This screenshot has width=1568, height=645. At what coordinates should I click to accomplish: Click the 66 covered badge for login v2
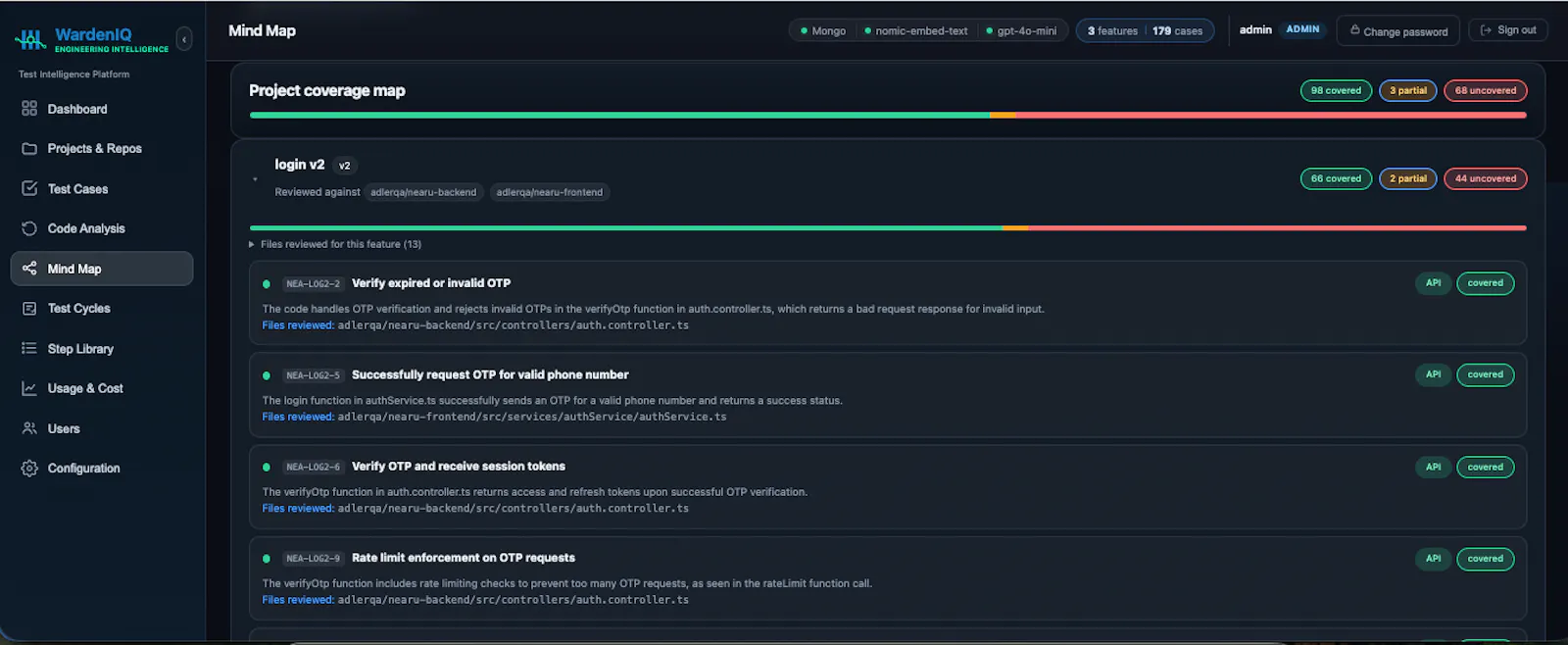point(1336,178)
